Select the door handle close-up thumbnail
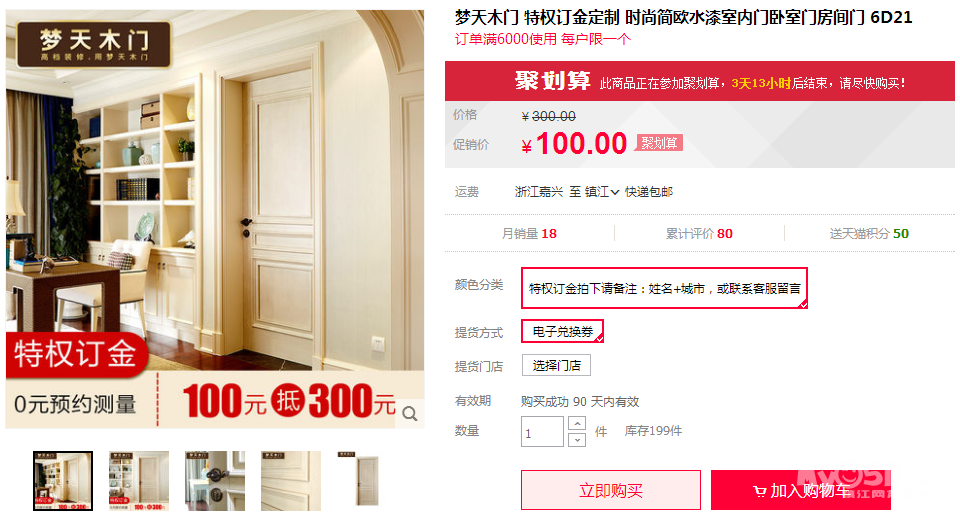This screenshot has width=960, height=512. coord(215,481)
